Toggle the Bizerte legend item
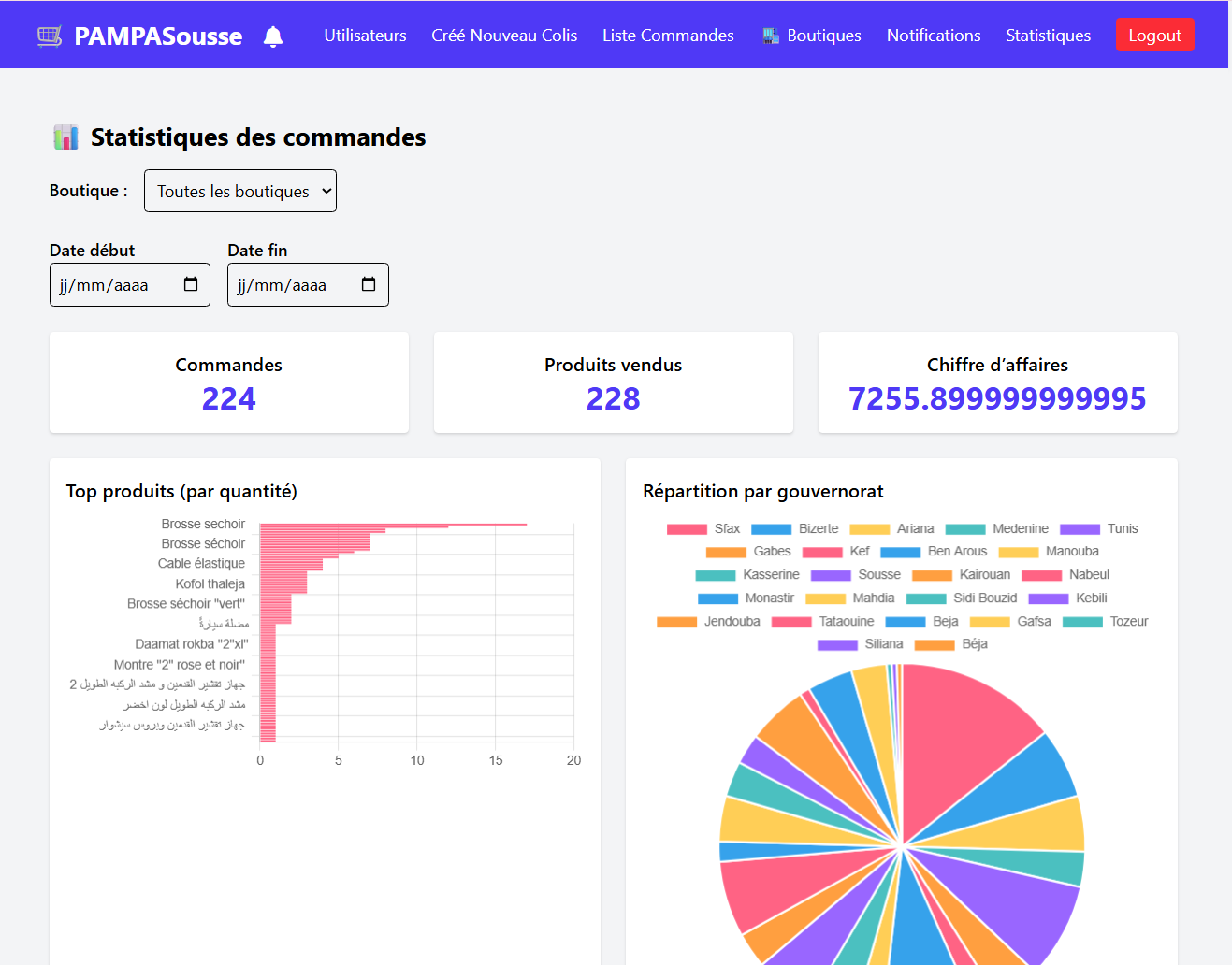The height and width of the screenshot is (965, 1232). coord(794,528)
